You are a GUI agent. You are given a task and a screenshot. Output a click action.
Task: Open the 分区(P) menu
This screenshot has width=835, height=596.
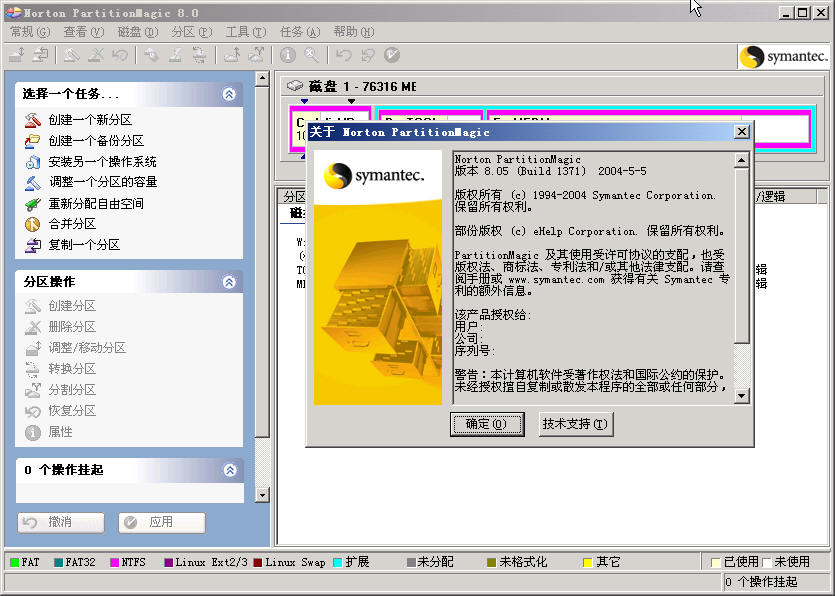tap(192, 32)
